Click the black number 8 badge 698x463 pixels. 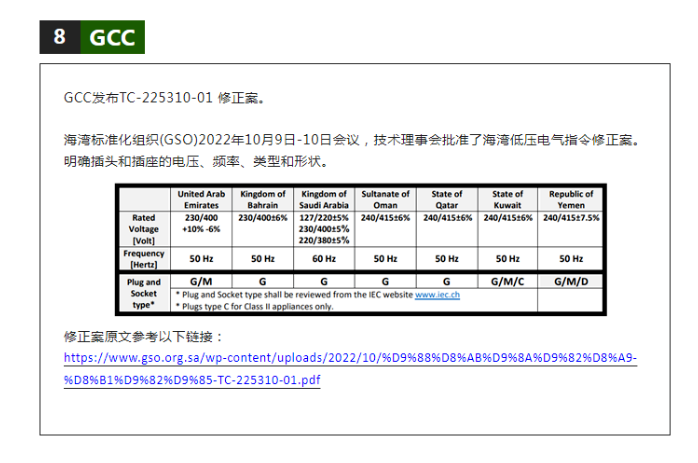[59, 37]
